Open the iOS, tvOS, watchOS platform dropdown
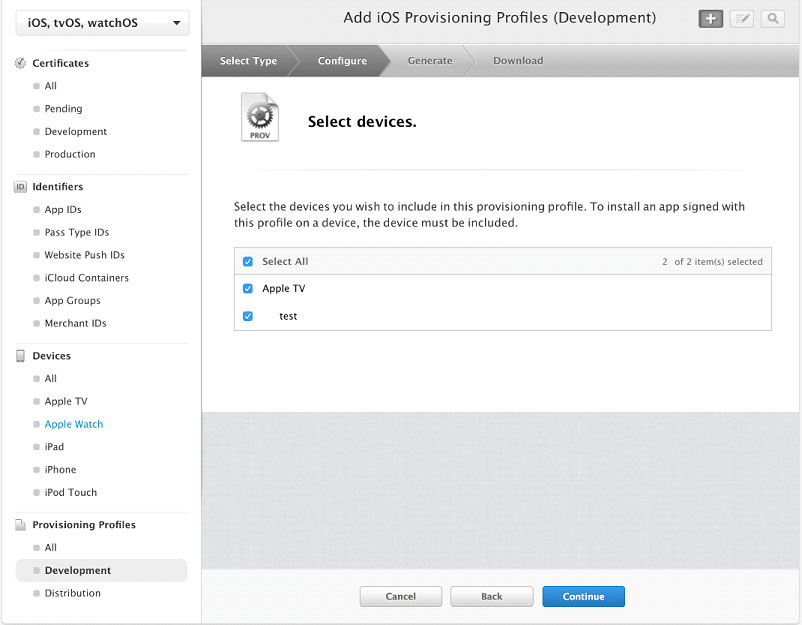 102,23
